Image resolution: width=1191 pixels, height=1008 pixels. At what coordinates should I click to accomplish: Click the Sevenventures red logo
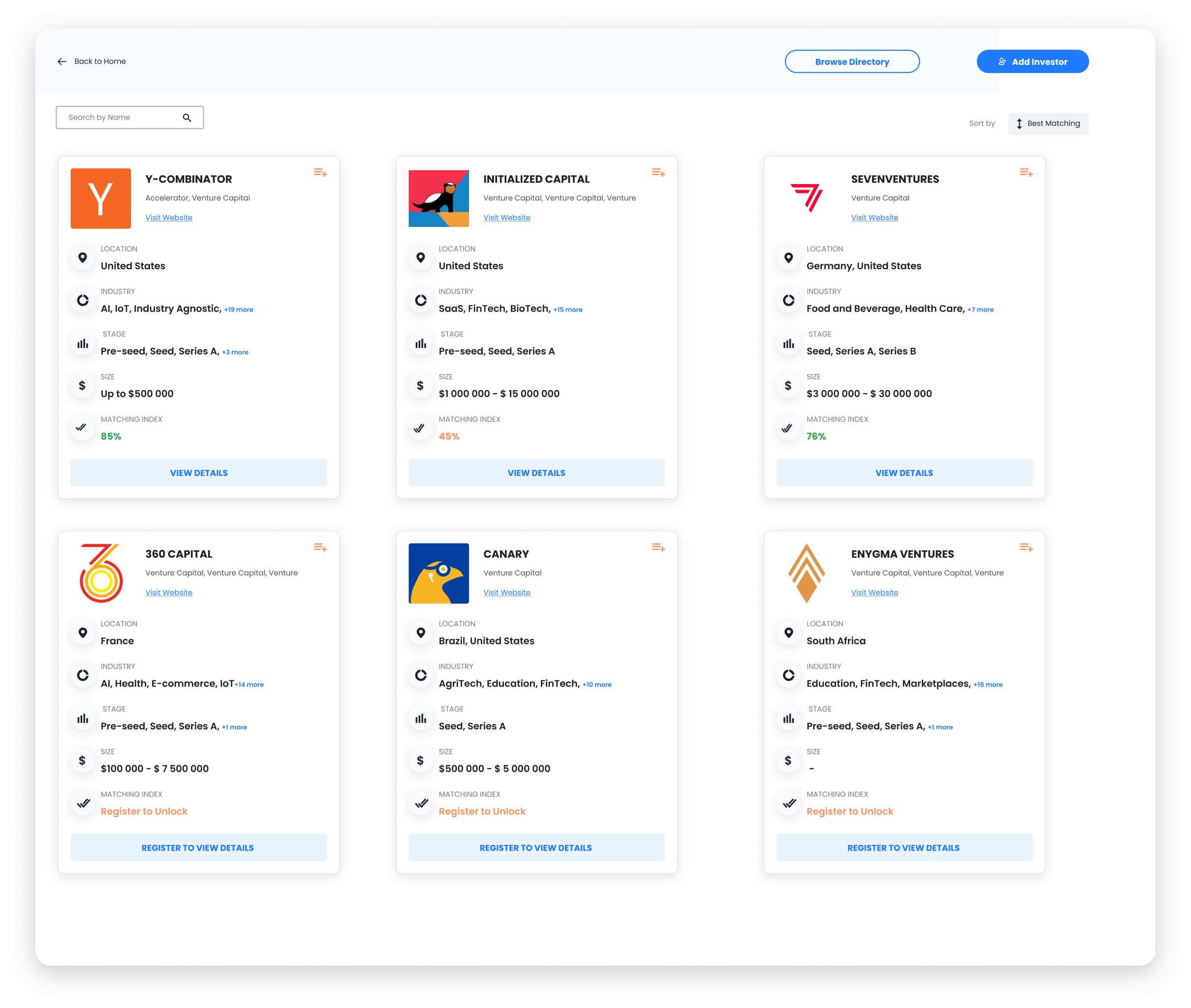pyautogui.click(x=807, y=198)
